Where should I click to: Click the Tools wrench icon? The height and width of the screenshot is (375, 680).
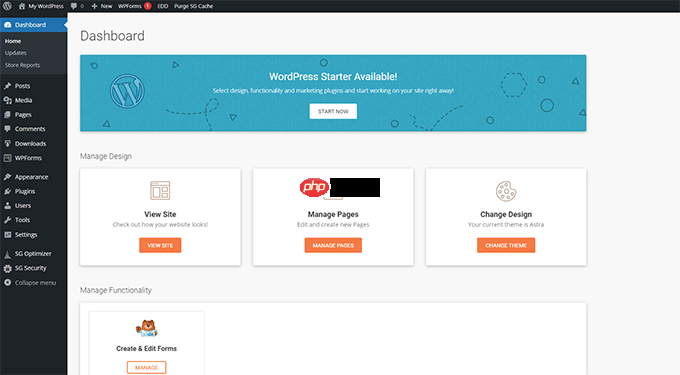click(7, 220)
